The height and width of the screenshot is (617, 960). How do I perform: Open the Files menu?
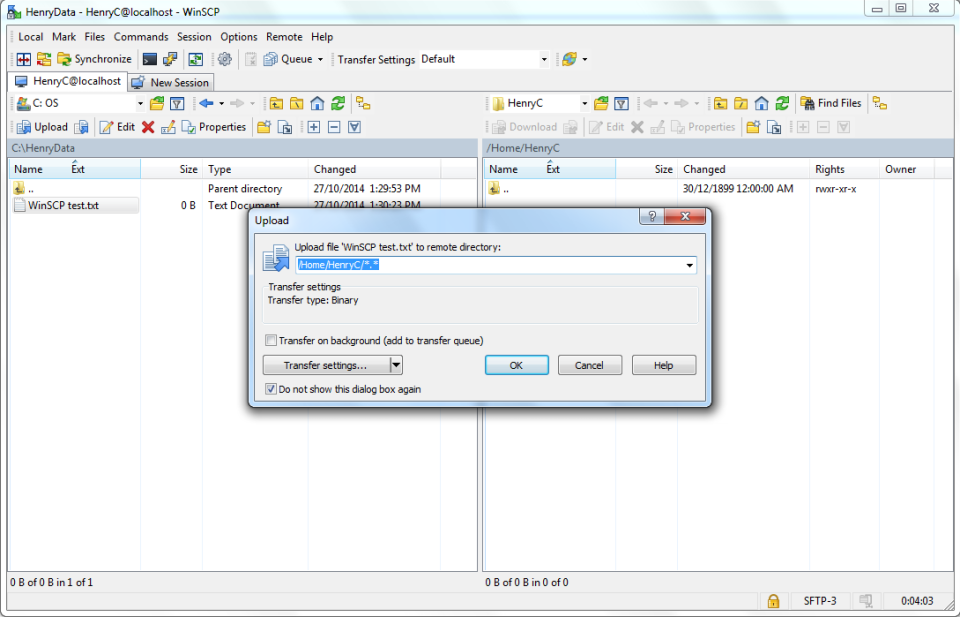coord(94,37)
